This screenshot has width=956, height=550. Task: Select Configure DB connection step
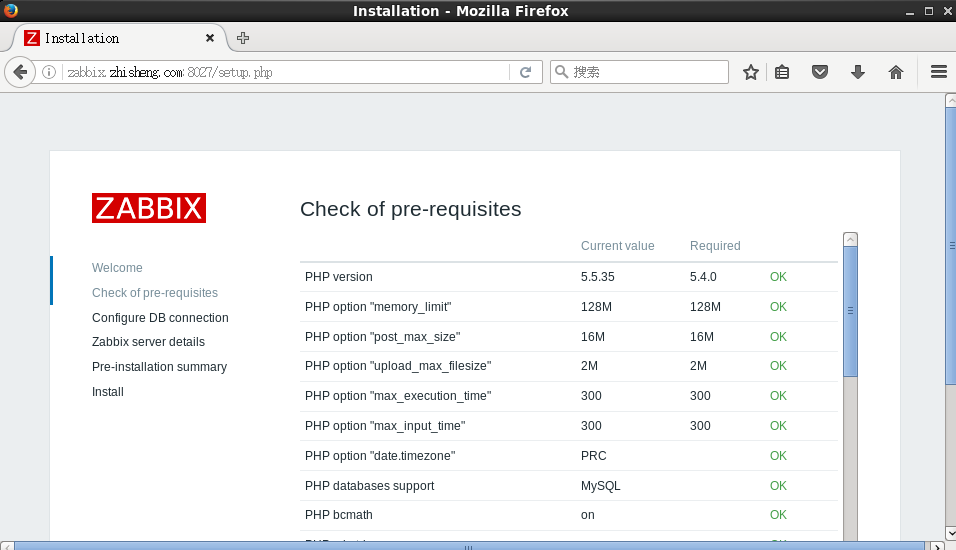[x=160, y=318]
